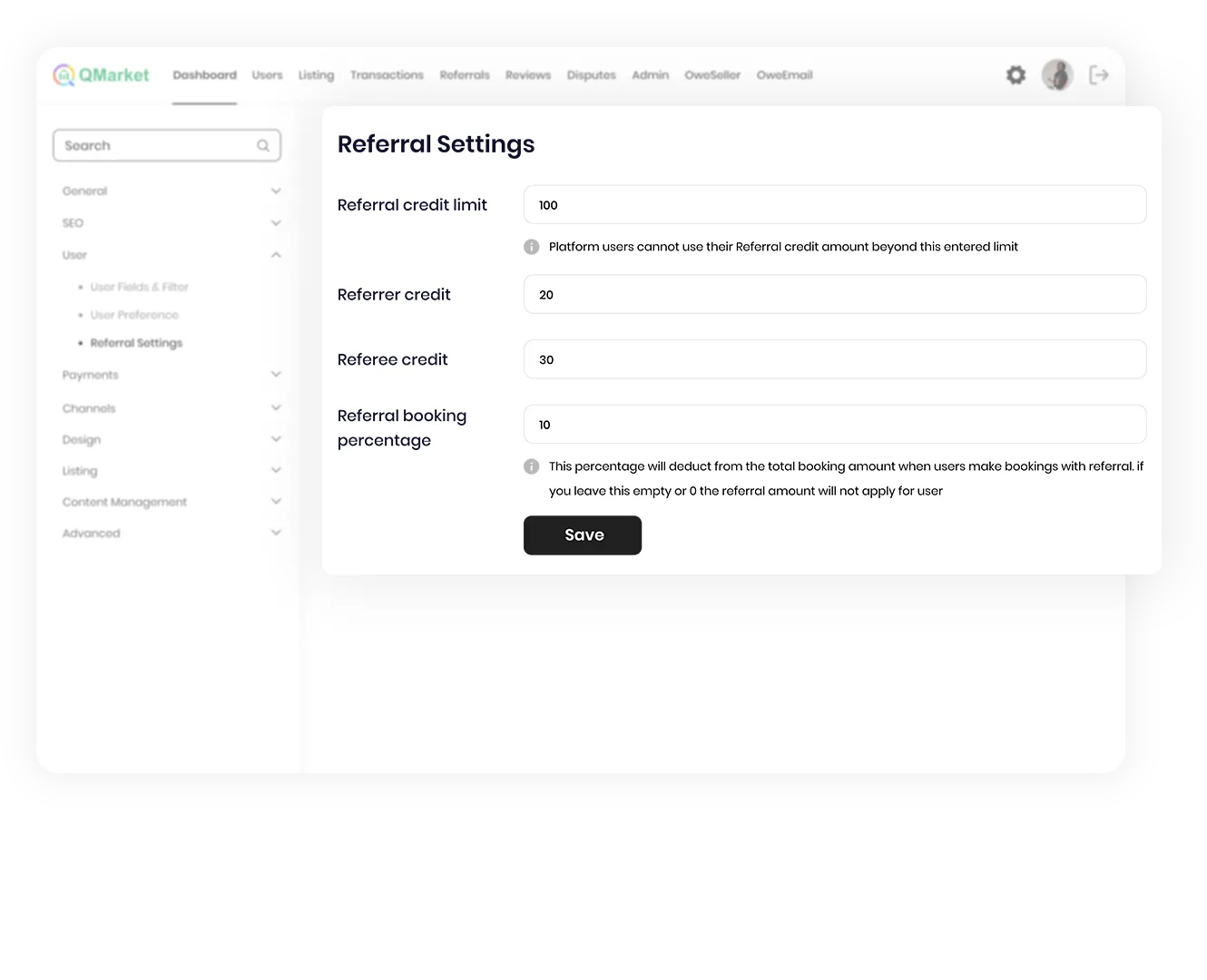1207x980 pixels.
Task: Select User Fields & Filter item
Action: coord(139,287)
